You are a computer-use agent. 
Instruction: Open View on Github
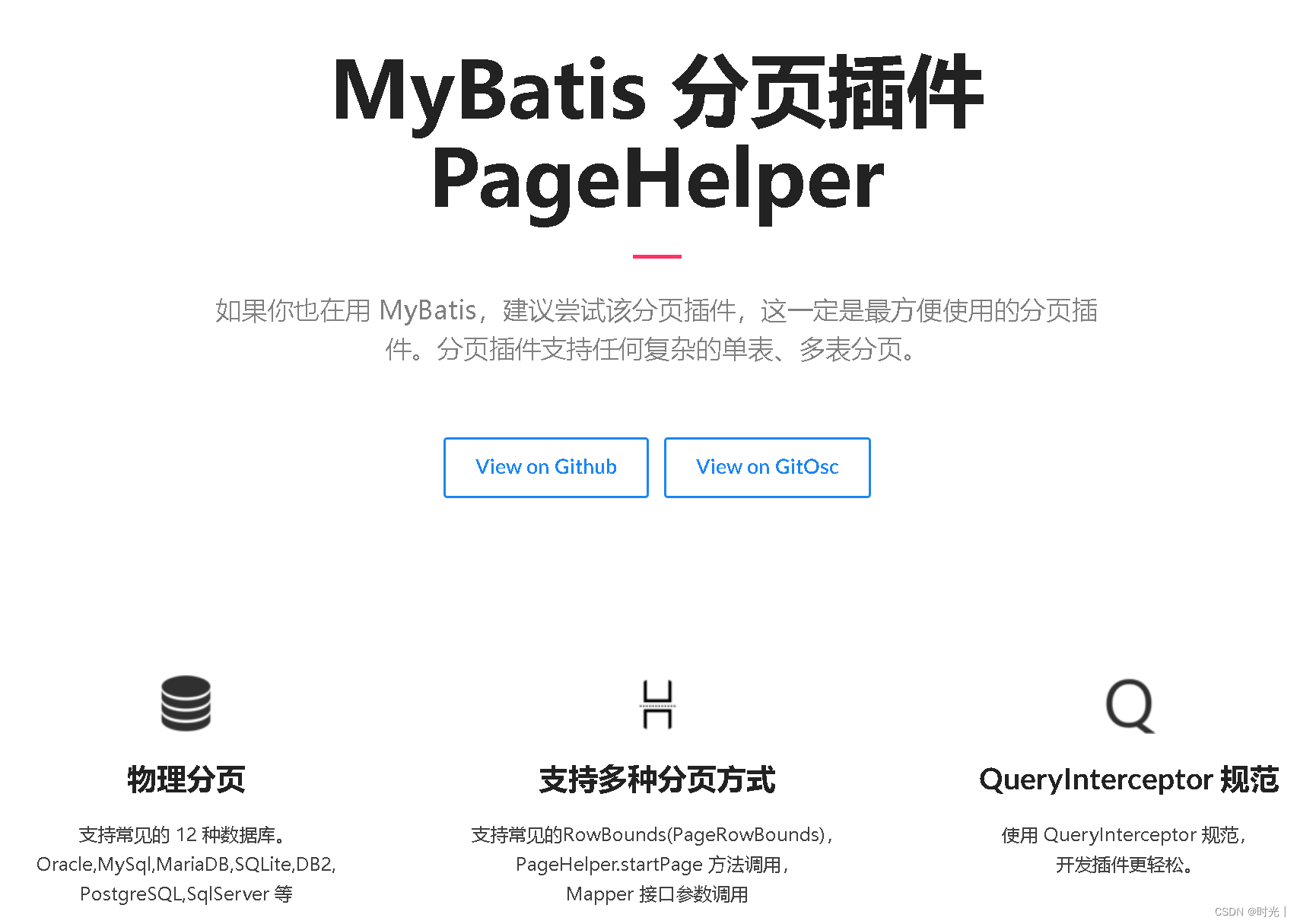545,467
